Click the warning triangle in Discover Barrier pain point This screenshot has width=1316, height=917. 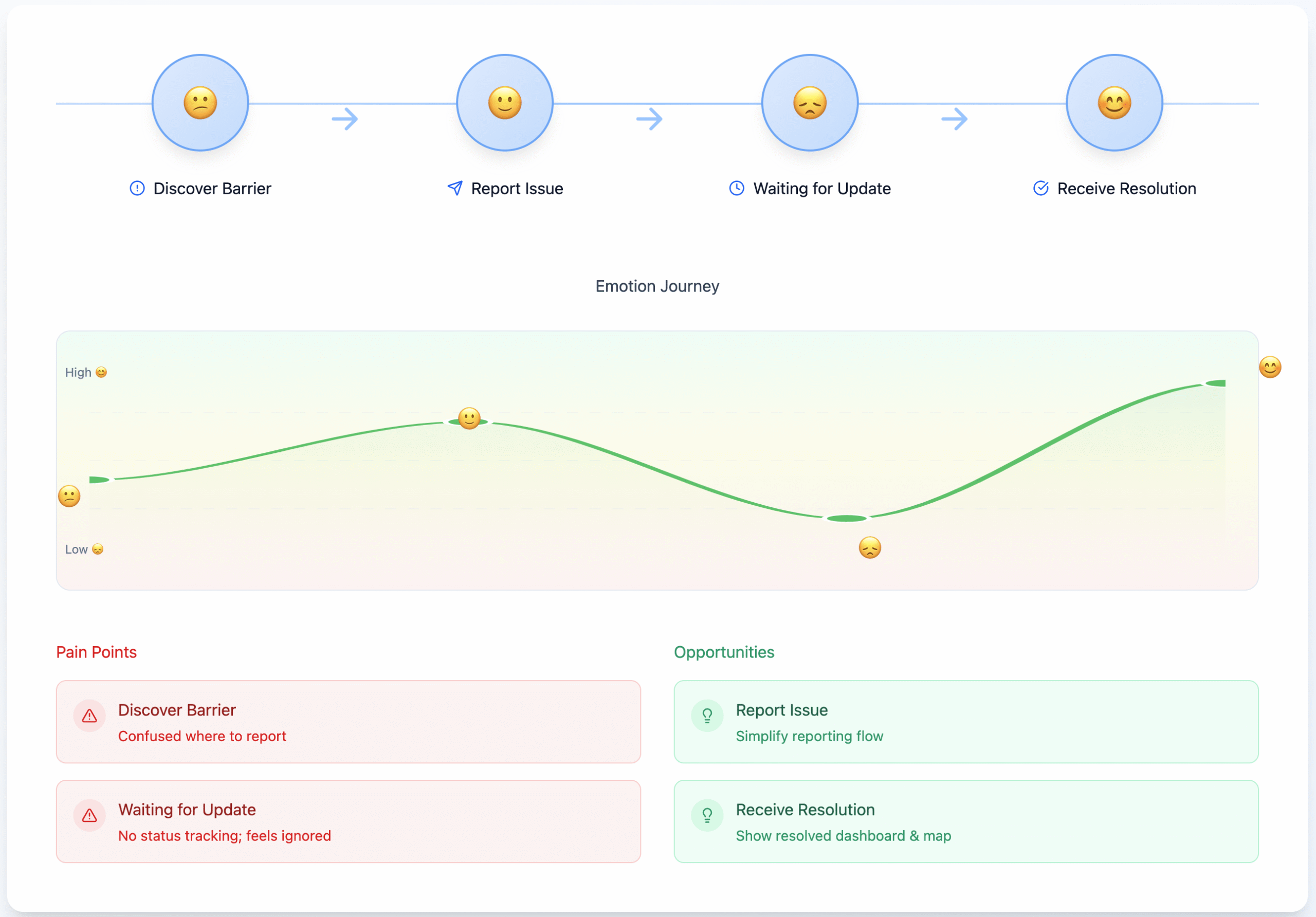click(x=89, y=716)
